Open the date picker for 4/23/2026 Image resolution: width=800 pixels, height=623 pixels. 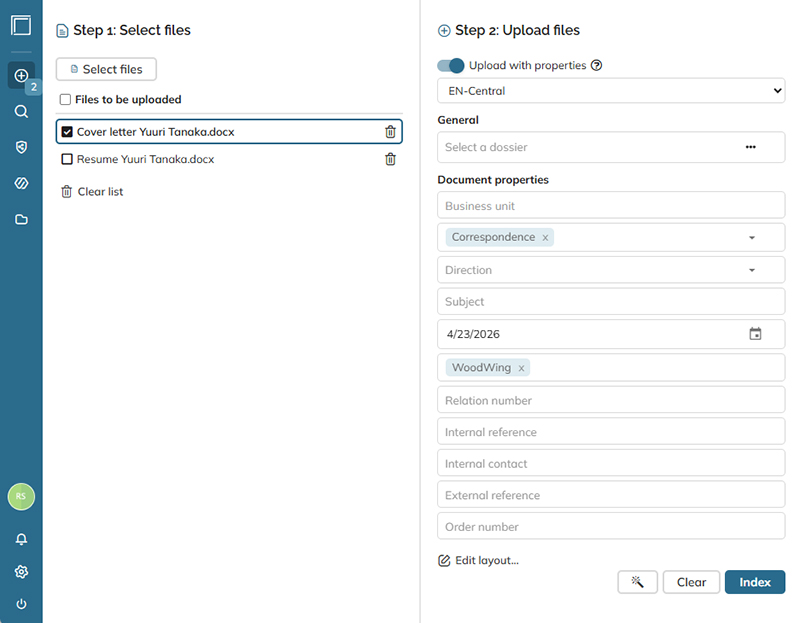tap(757, 333)
